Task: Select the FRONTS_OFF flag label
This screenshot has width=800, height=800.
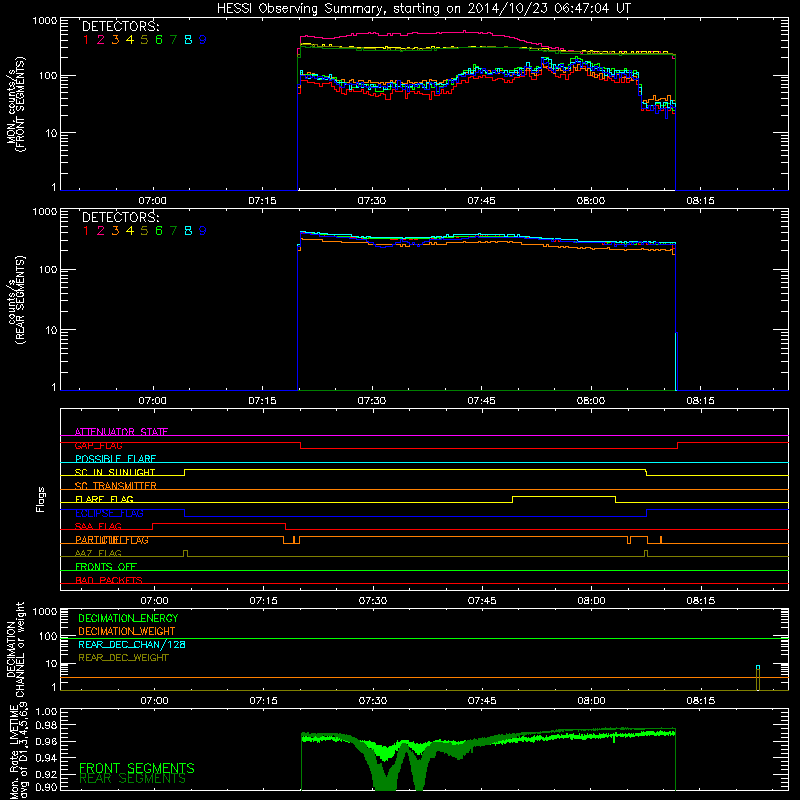Action: (x=106, y=567)
